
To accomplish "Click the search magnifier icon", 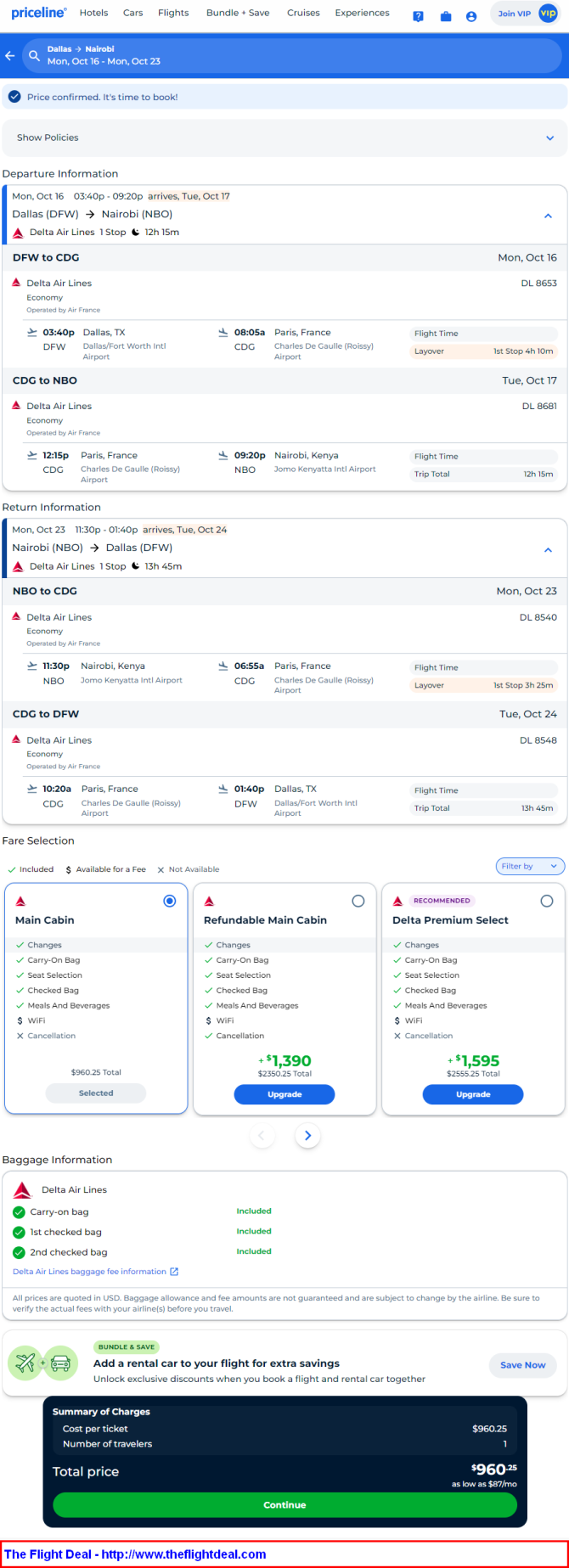I will [x=35, y=56].
